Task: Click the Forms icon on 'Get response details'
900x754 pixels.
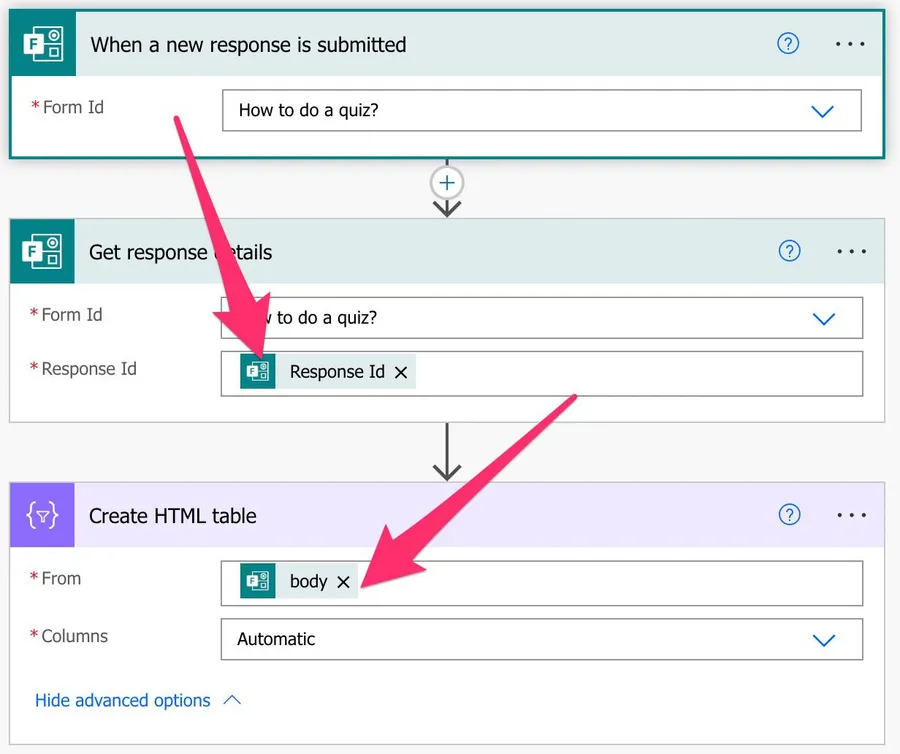Action: (x=43, y=252)
